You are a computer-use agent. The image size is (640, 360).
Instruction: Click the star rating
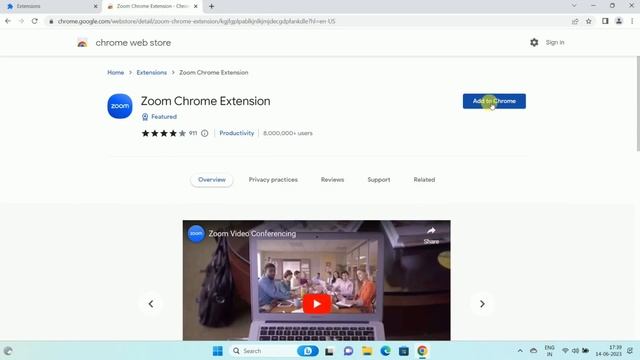164,133
